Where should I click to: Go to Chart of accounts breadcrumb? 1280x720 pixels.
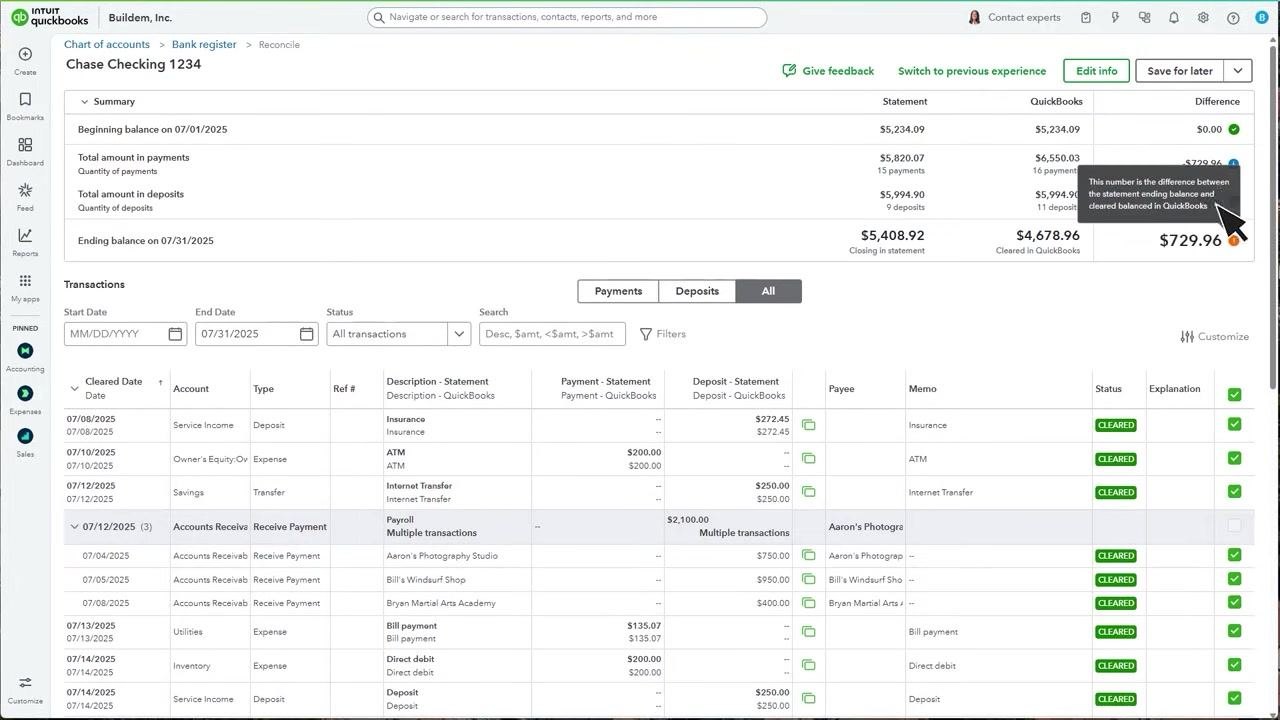(107, 45)
